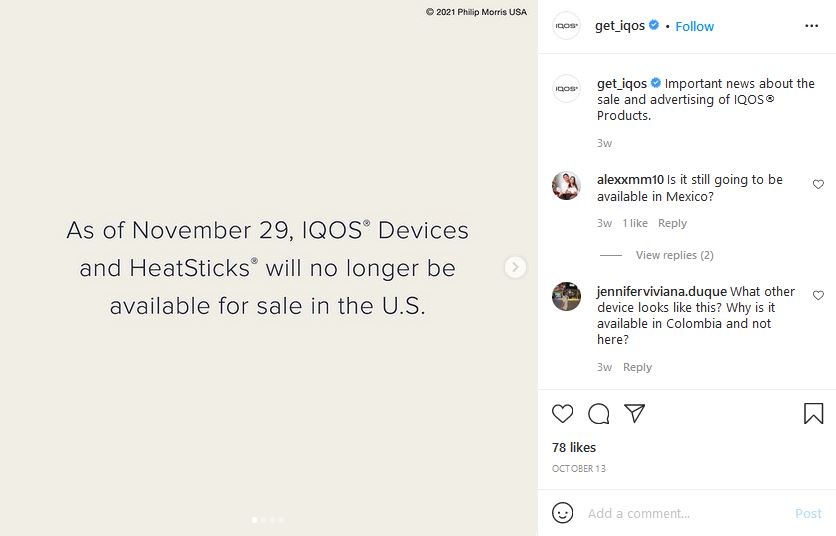Image resolution: width=836 pixels, height=536 pixels.
Task: Open the comment bubble icon
Action: pyautogui.click(x=599, y=413)
